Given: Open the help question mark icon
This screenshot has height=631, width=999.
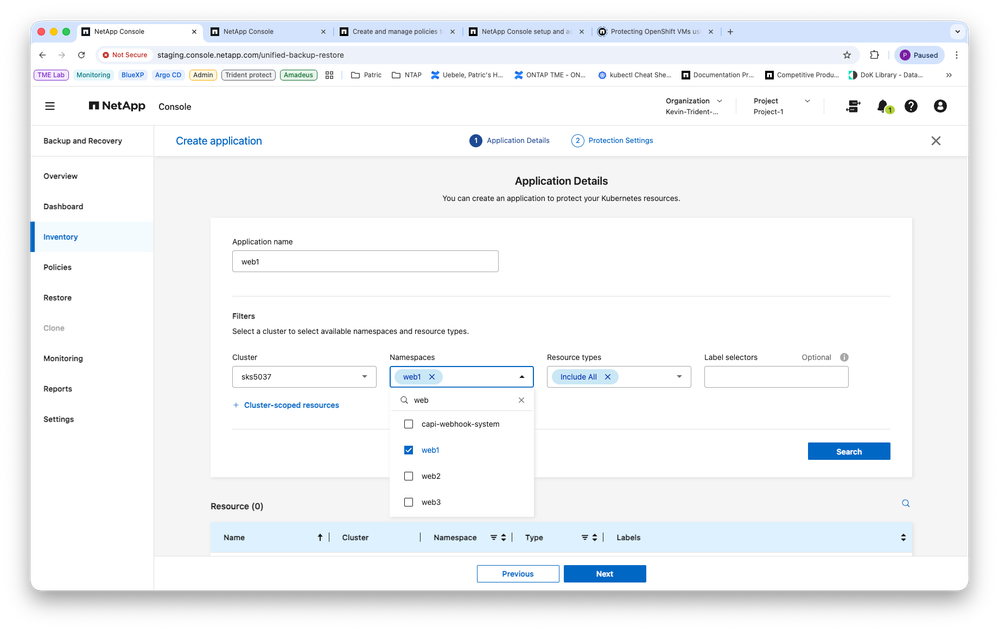Looking at the screenshot, I should pyautogui.click(x=911, y=106).
